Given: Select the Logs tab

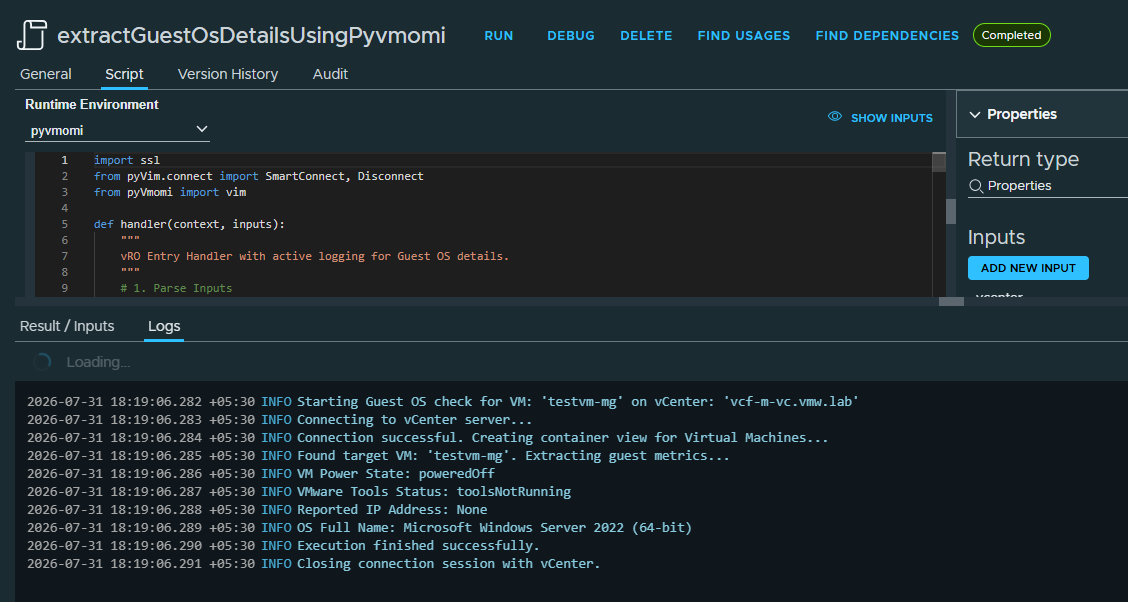Looking at the screenshot, I should point(163,327).
